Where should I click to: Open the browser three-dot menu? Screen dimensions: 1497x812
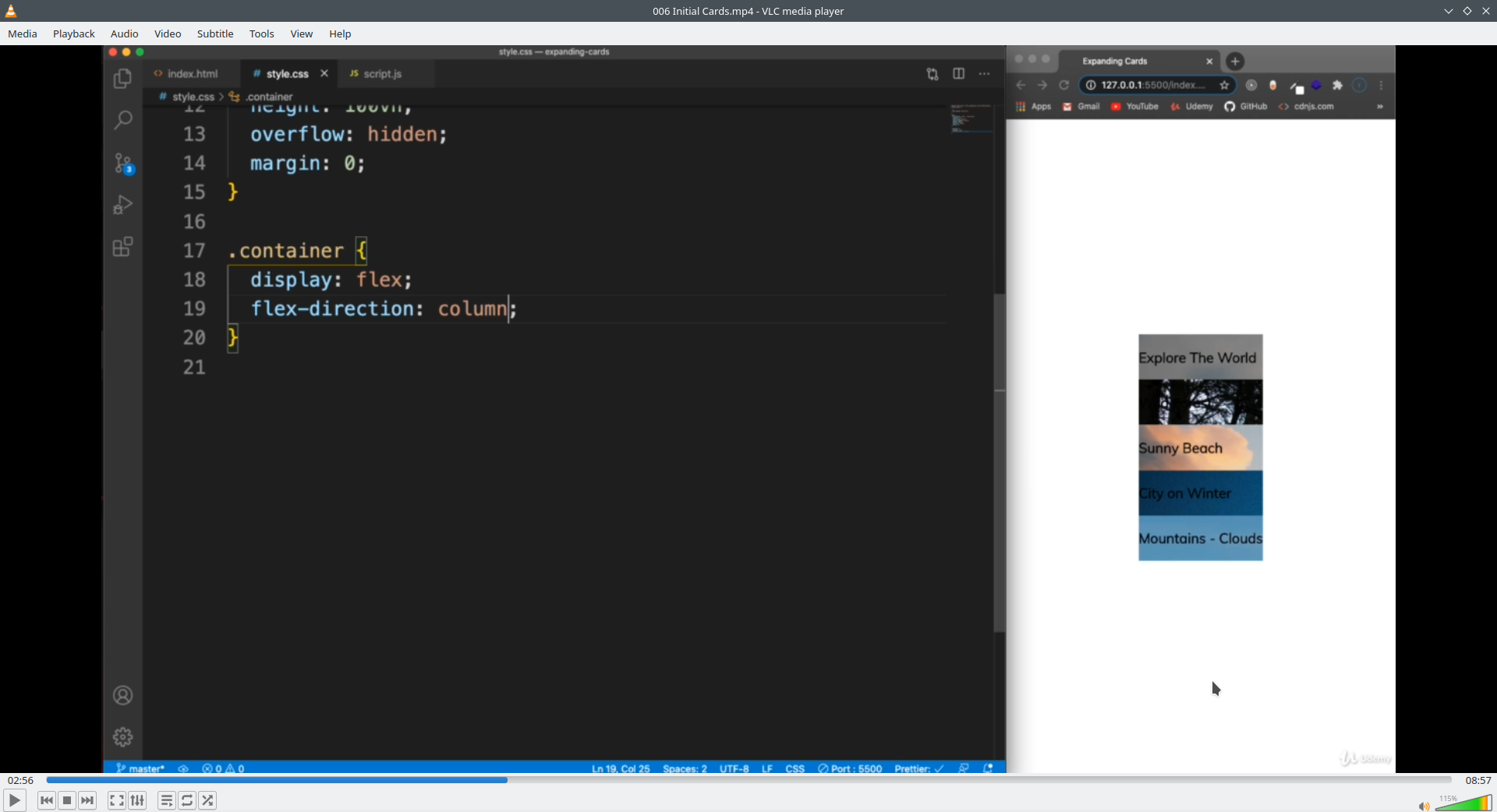point(1382,85)
